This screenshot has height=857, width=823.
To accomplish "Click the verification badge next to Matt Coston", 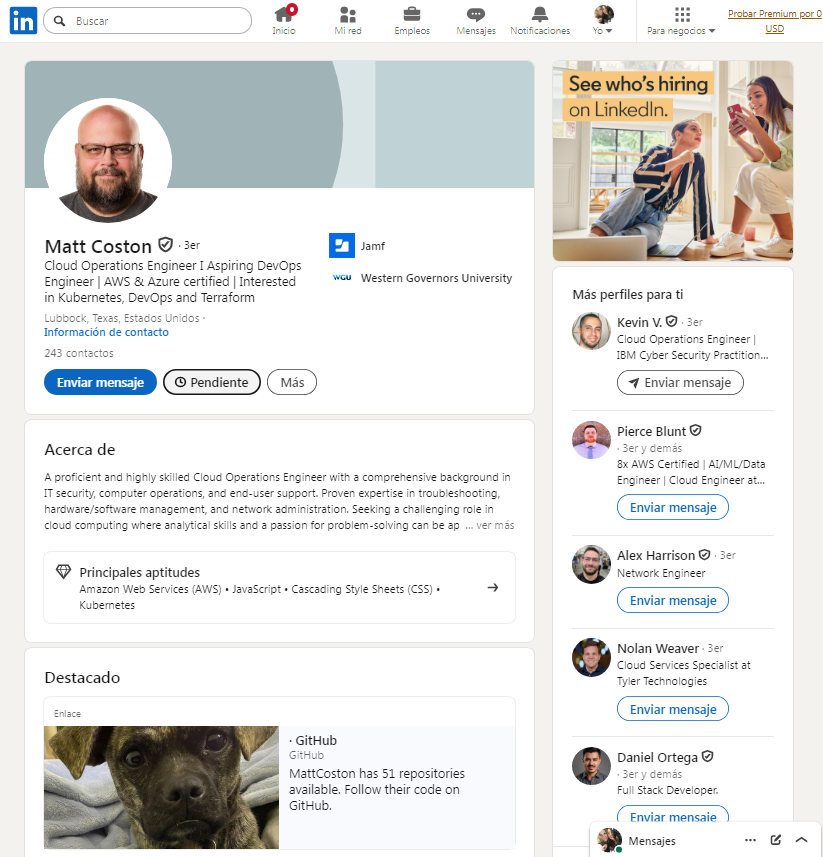I will click(x=166, y=244).
